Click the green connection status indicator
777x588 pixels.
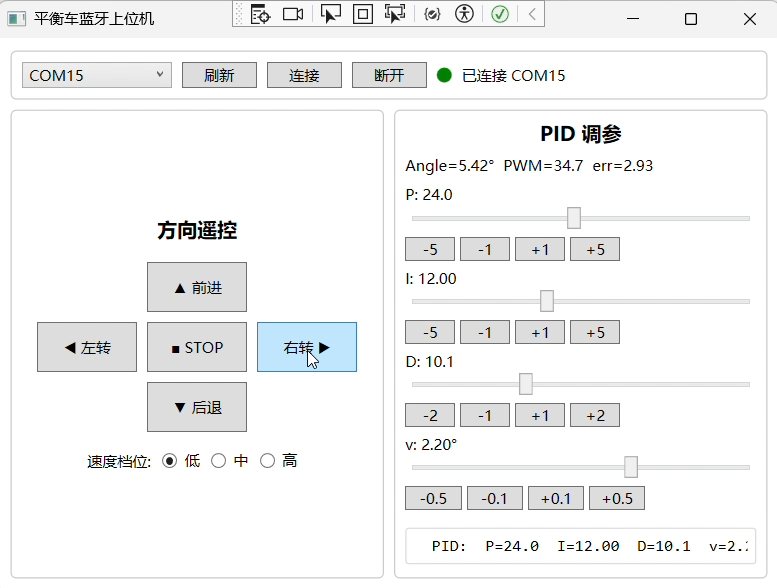444,75
